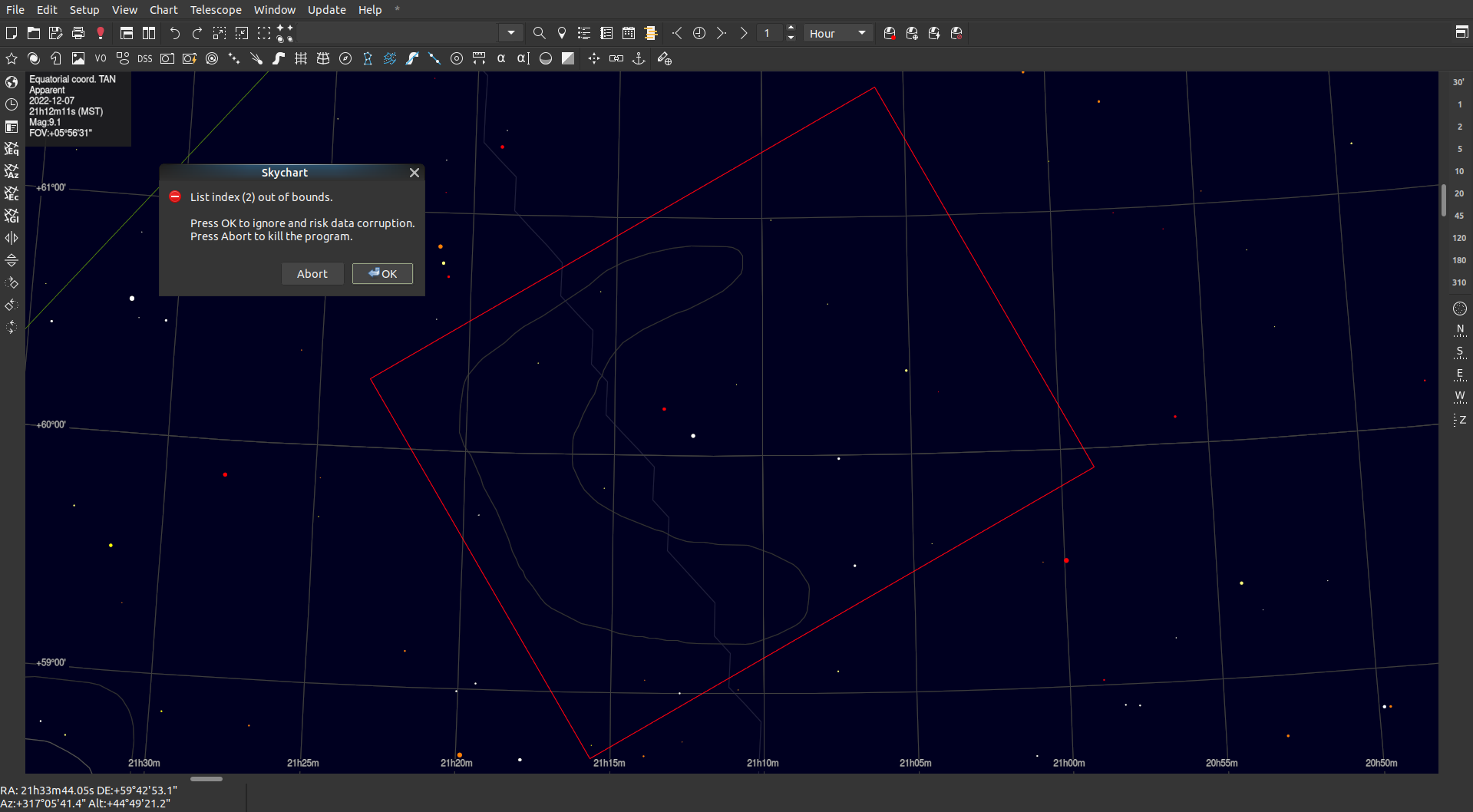Open the calendar icon in toolbar
The height and width of the screenshot is (812, 1473).
tap(629, 34)
